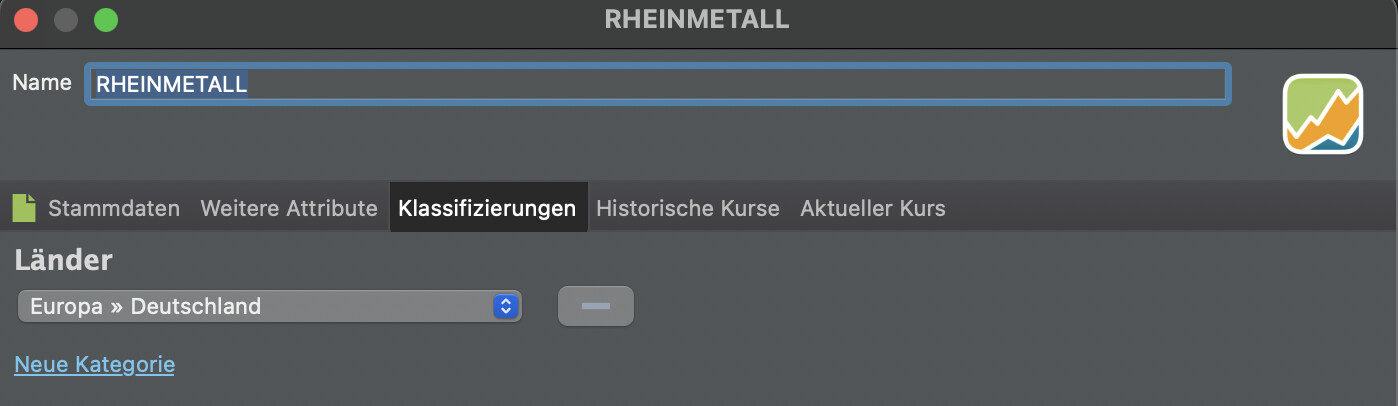Show the Aktueller Kurs tab

[x=873, y=208]
